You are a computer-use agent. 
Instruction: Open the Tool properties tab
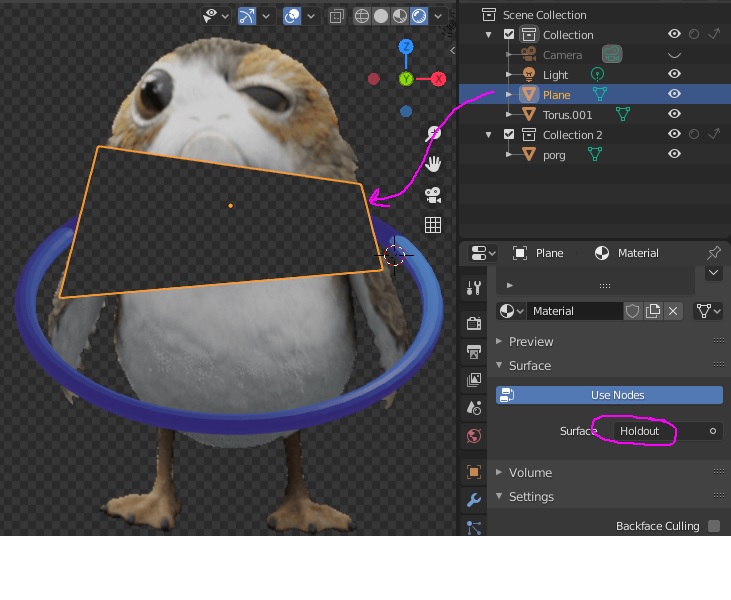point(474,288)
